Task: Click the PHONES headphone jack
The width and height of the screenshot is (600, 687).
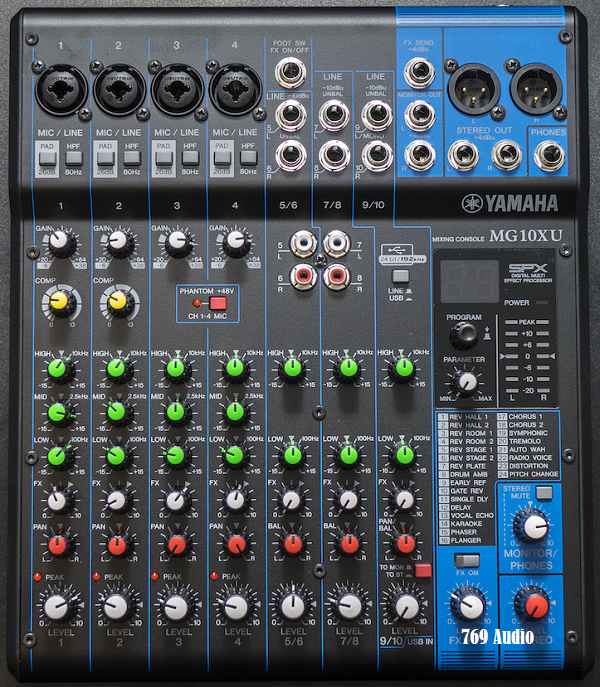Action: click(x=549, y=155)
